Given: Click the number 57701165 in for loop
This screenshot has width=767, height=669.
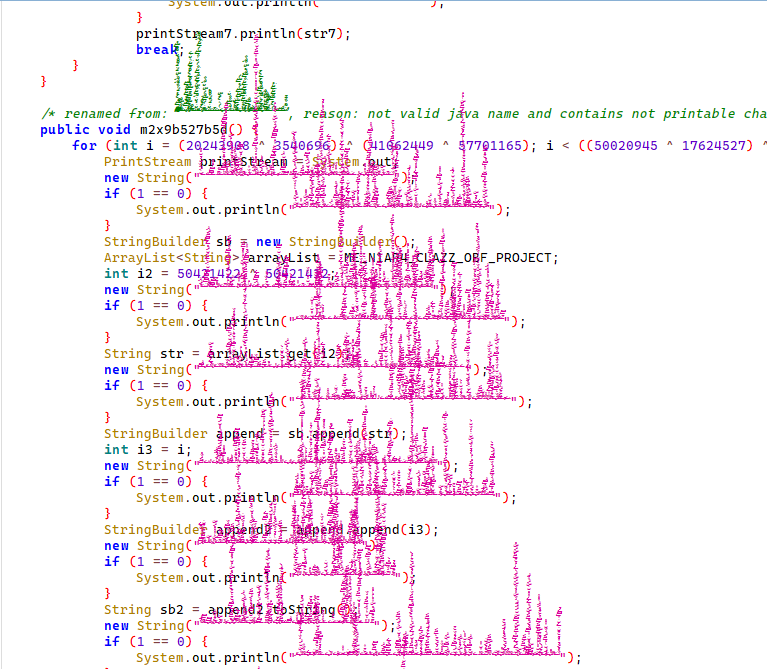Looking at the screenshot, I should pyautogui.click(x=490, y=145).
